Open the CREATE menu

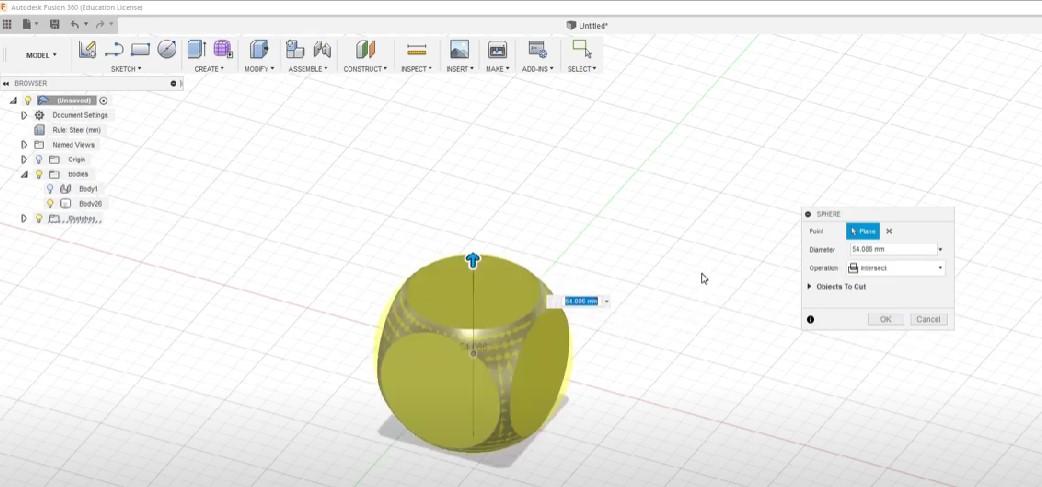click(x=209, y=69)
